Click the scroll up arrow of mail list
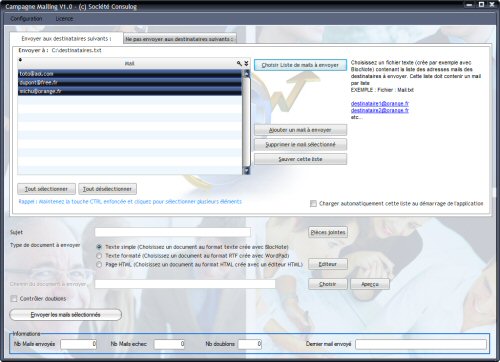The image size is (500, 362). pos(247,73)
